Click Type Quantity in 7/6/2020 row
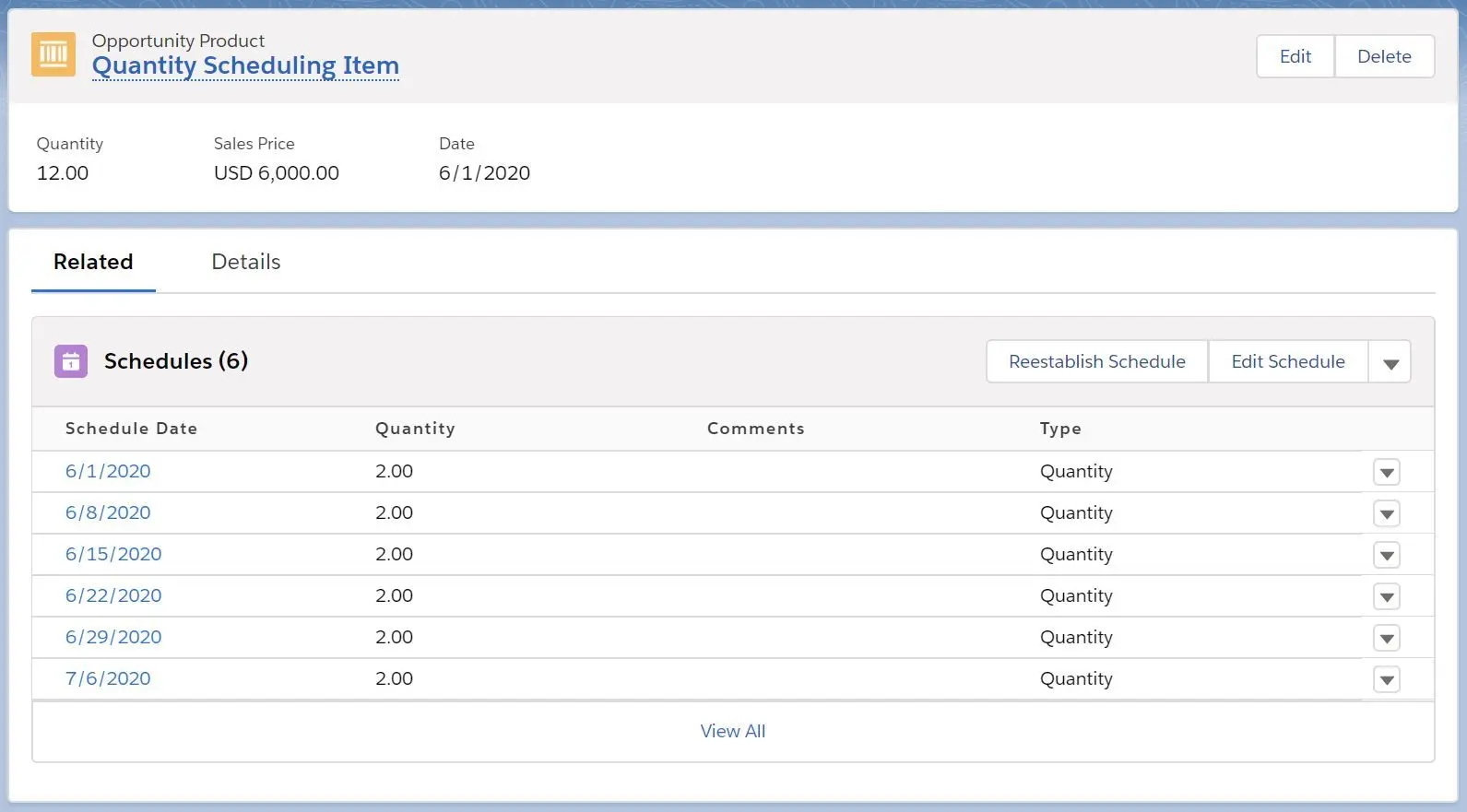This screenshot has width=1467, height=812. (1076, 679)
